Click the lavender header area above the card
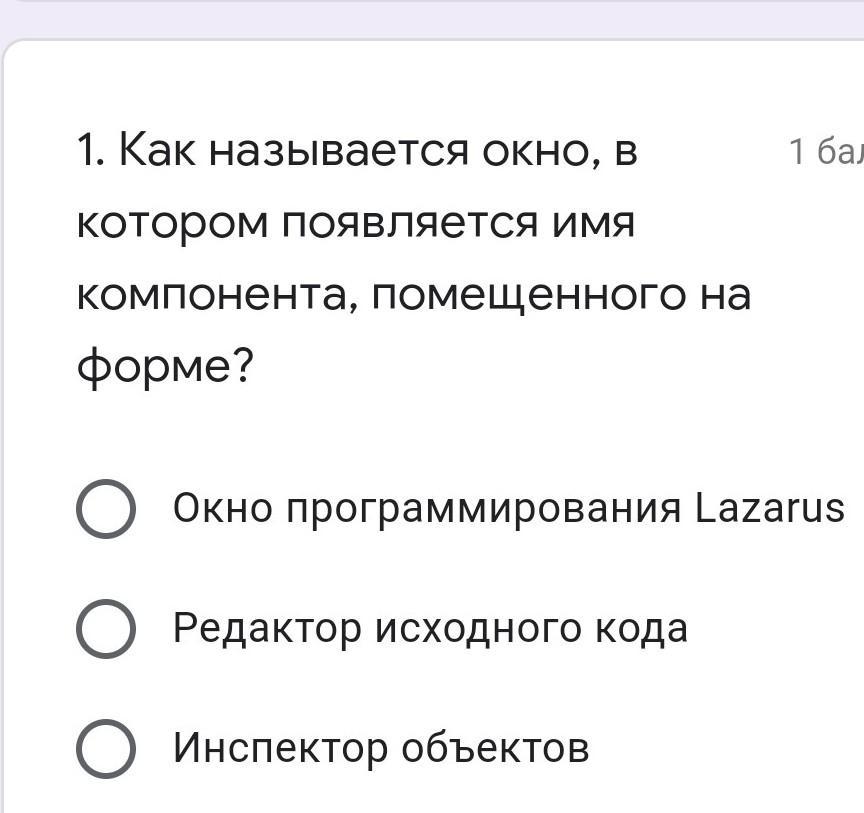The width and height of the screenshot is (864, 813). (x=432, y=19)
